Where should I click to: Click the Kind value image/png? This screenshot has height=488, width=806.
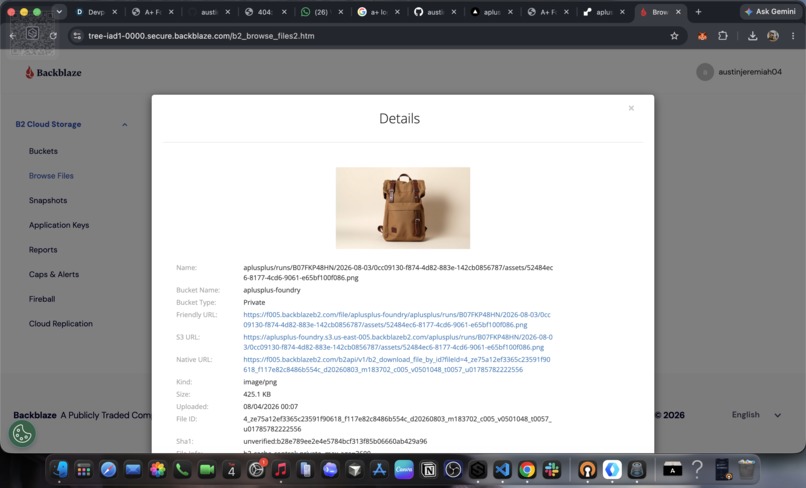(x=260, y=382)
